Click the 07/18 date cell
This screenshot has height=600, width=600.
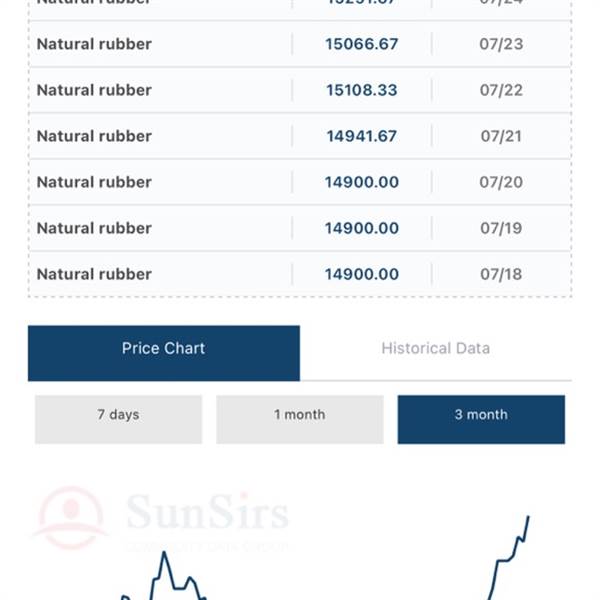501,274
